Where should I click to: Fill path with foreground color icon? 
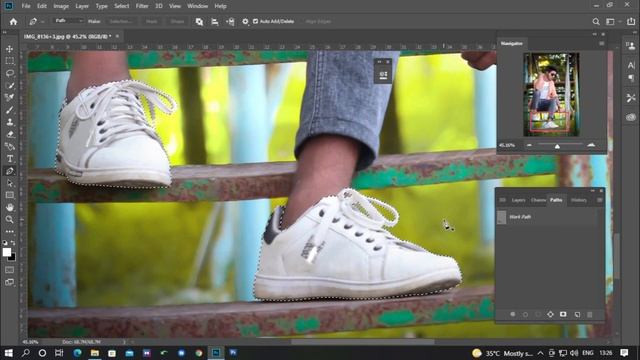point(513,314)
